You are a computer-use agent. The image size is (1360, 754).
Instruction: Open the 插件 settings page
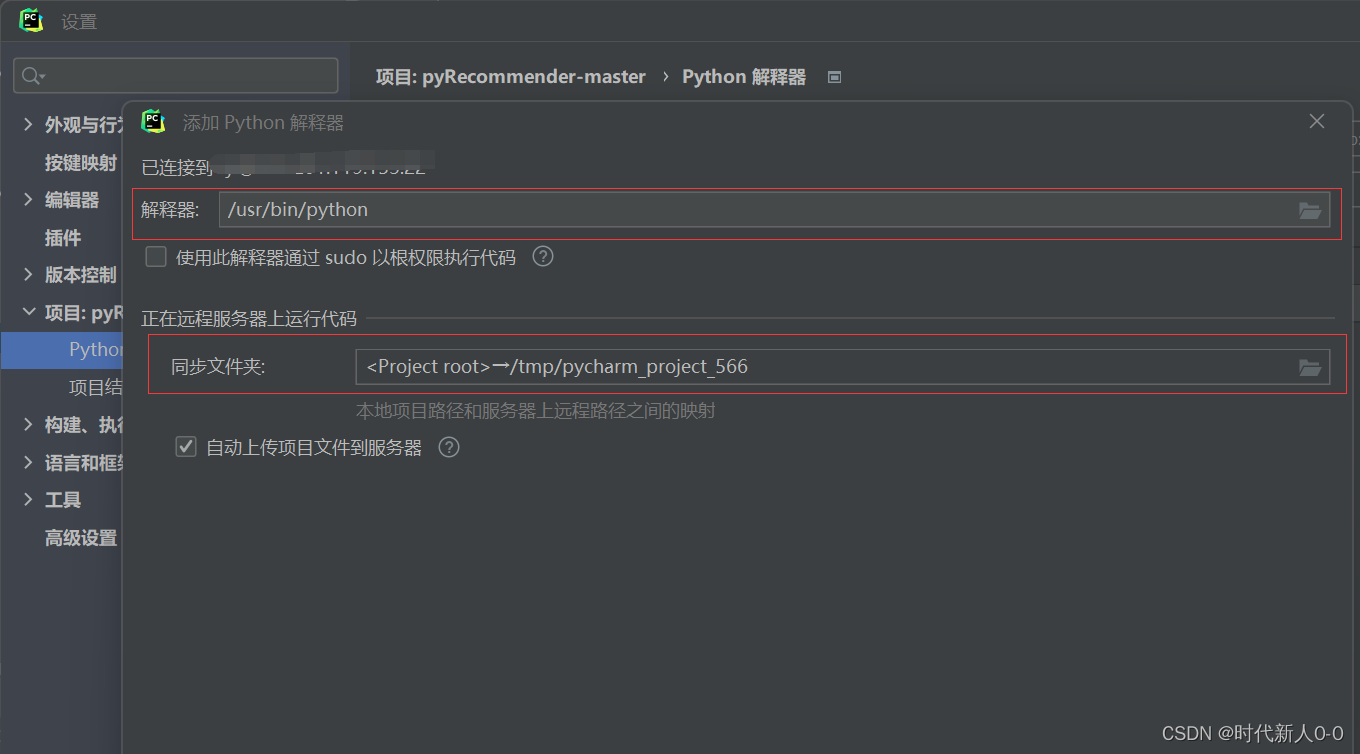(x=63, y=237)
